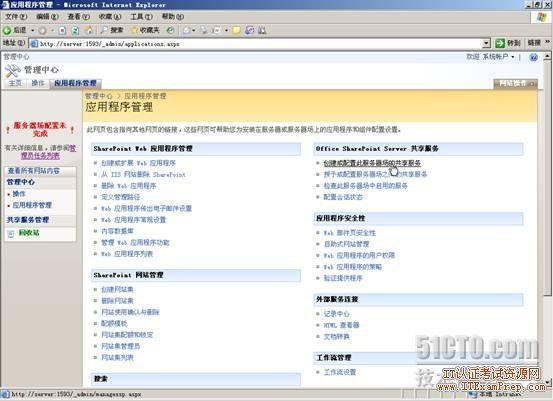Click 查看所有网站内容 in the sidebar
This screenshot has width=553, height=401.
pos(34,171)
